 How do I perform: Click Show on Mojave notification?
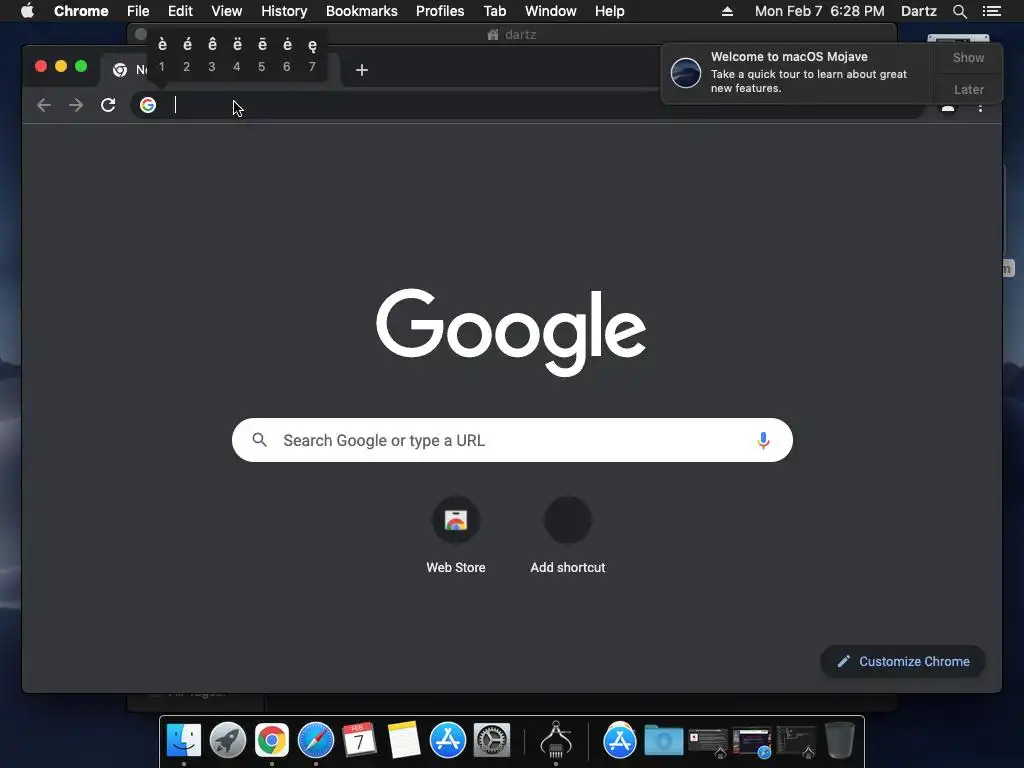tap(968, 57)
